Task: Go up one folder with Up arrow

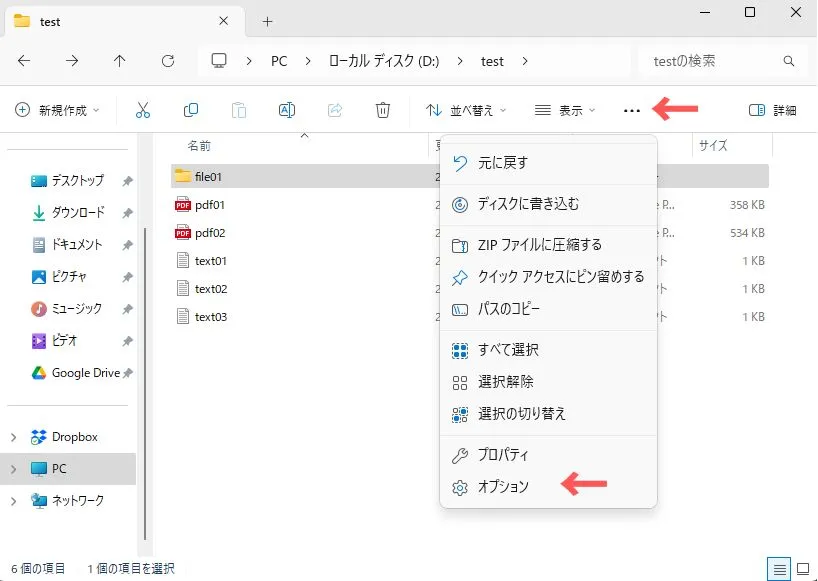Action: click(x=120, y=61)
